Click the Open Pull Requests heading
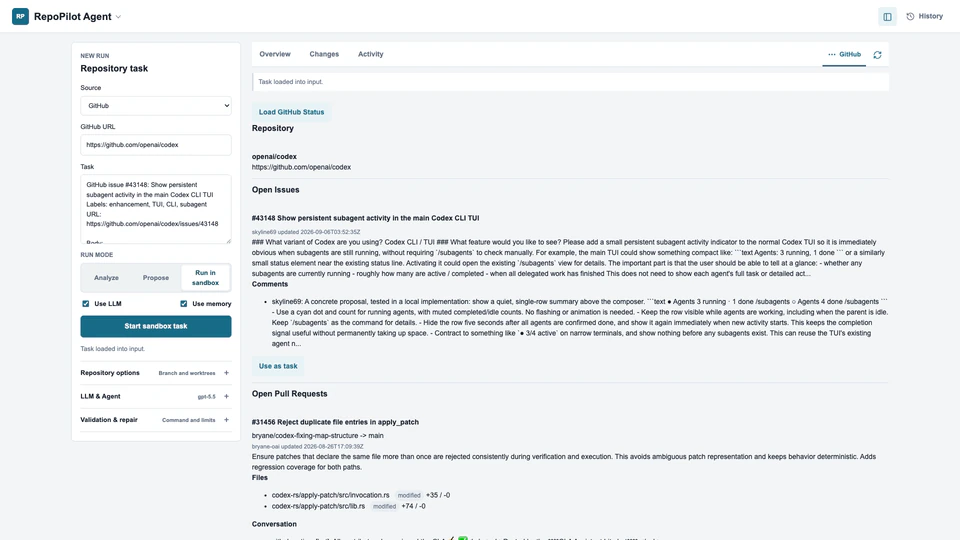The width and height of the screenshot is (960, 540). pos(290,394)
